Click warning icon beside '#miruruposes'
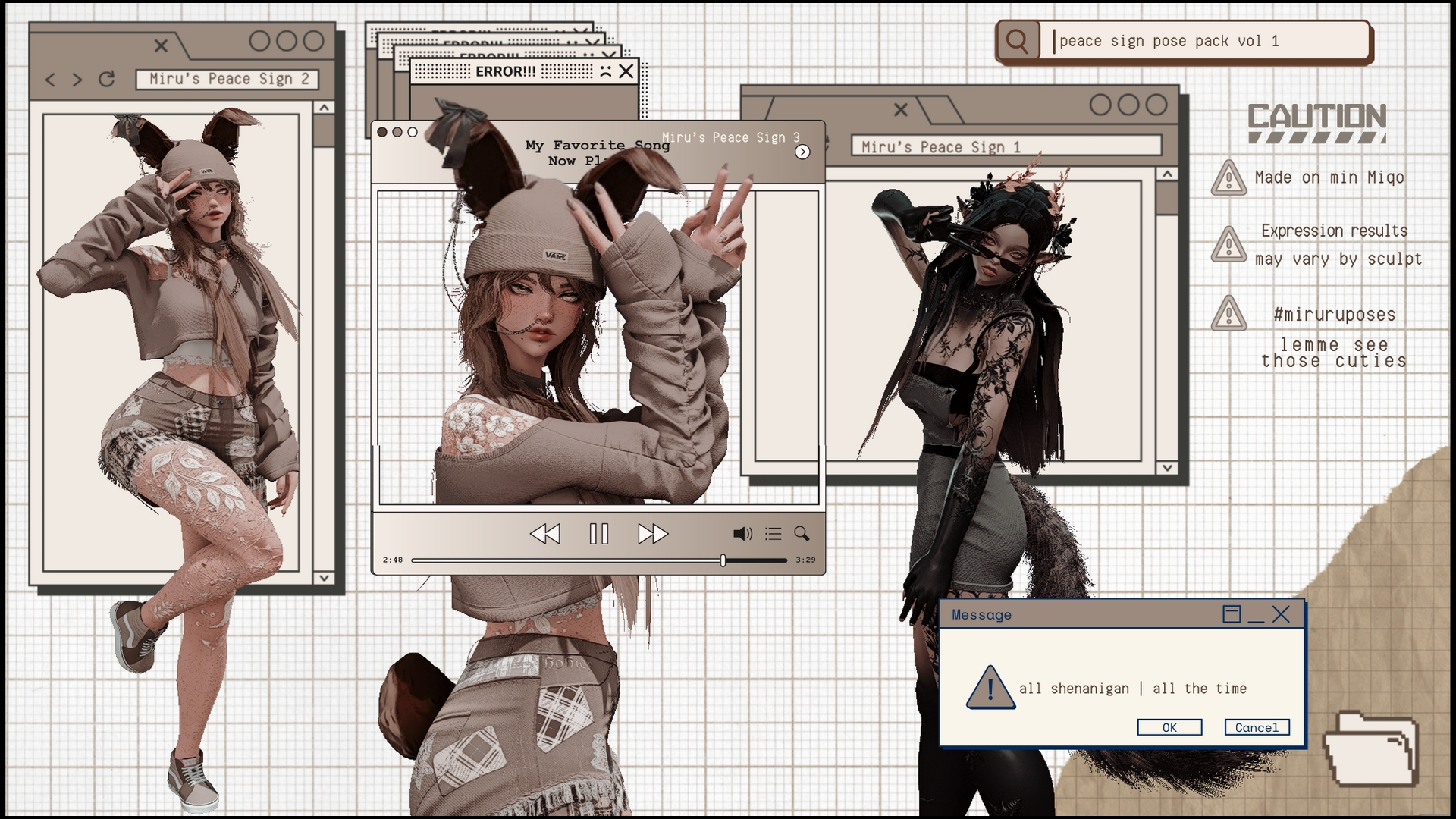The width and height of the screenshot is (1456, 819). (1228, 313)
